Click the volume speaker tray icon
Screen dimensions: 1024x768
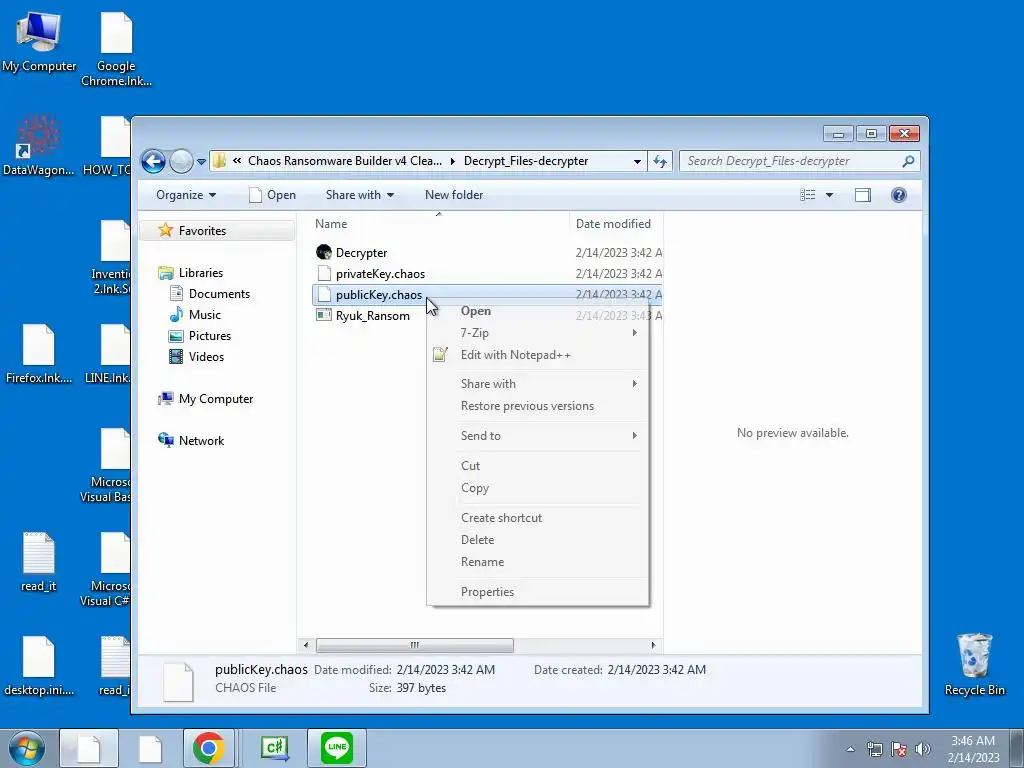click(x=923, y=749)
